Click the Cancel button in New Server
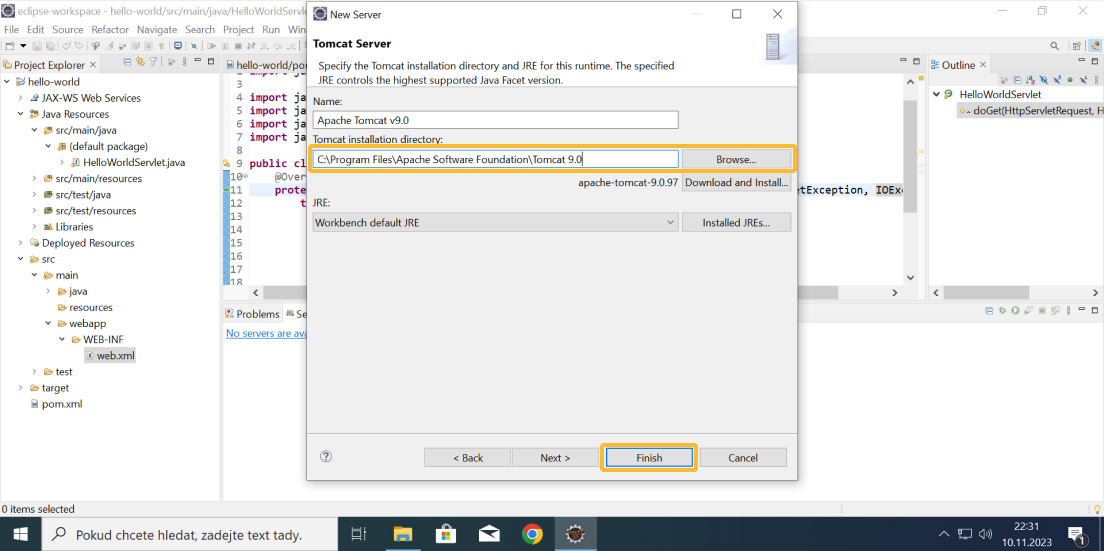 tap(743, 457)
